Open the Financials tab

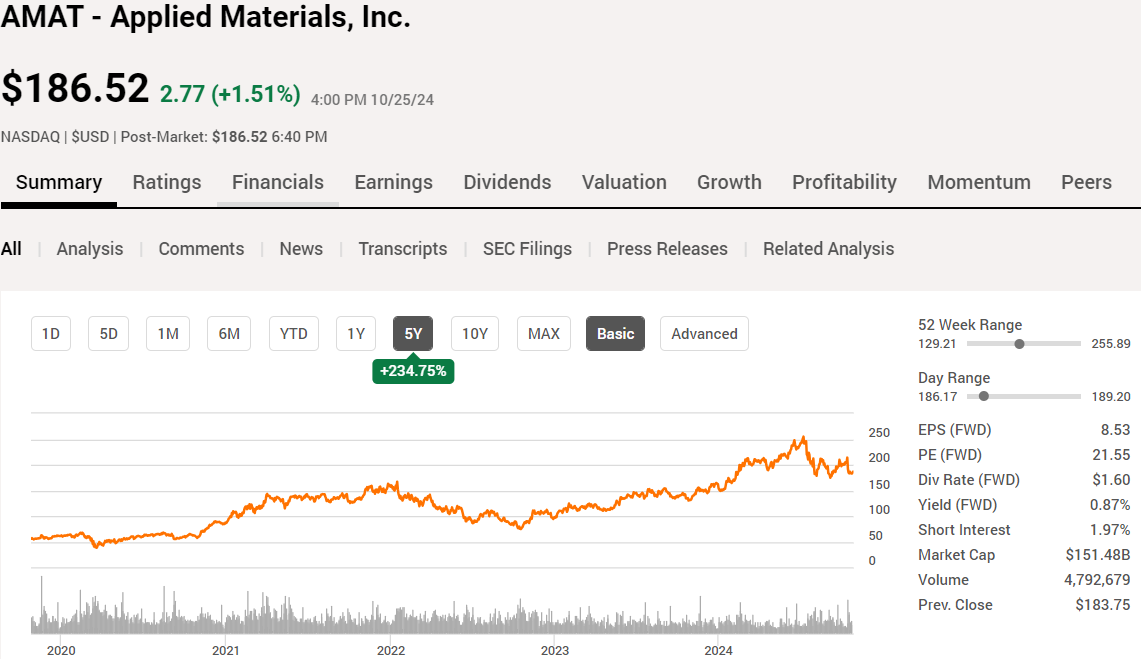click(x=278, y=182)
